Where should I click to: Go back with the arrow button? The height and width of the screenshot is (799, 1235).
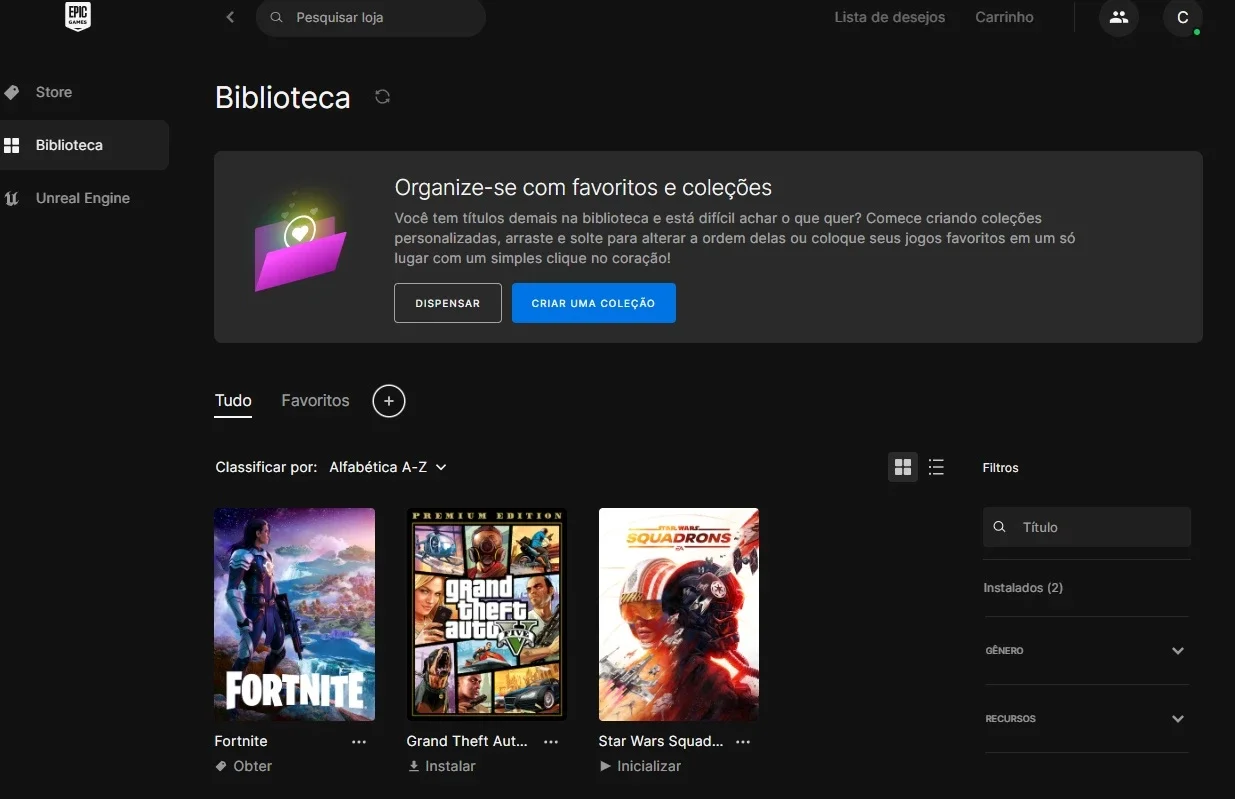[230, 17]
